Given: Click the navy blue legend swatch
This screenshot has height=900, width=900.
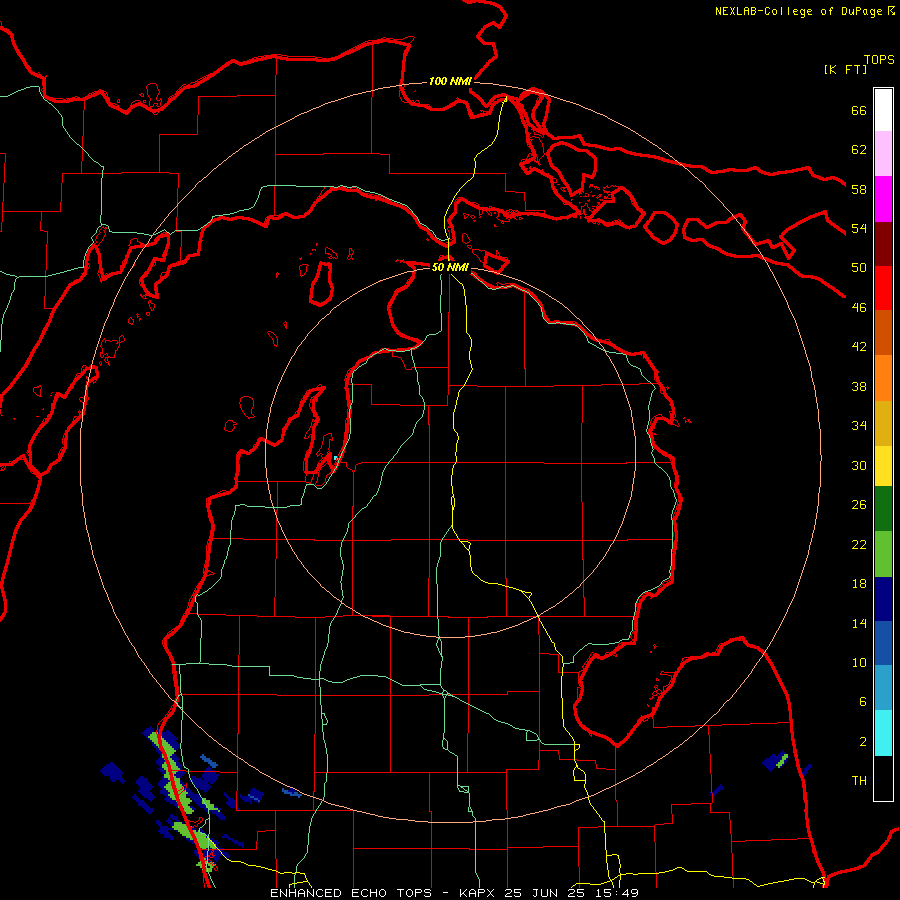Looking at the screenshot, I should tap(883, 599).
